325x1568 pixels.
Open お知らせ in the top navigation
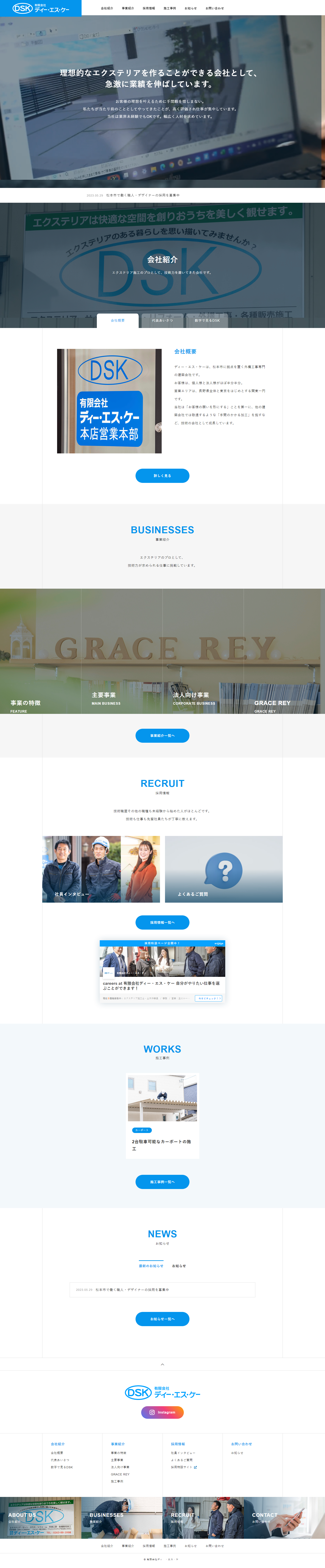191,9
